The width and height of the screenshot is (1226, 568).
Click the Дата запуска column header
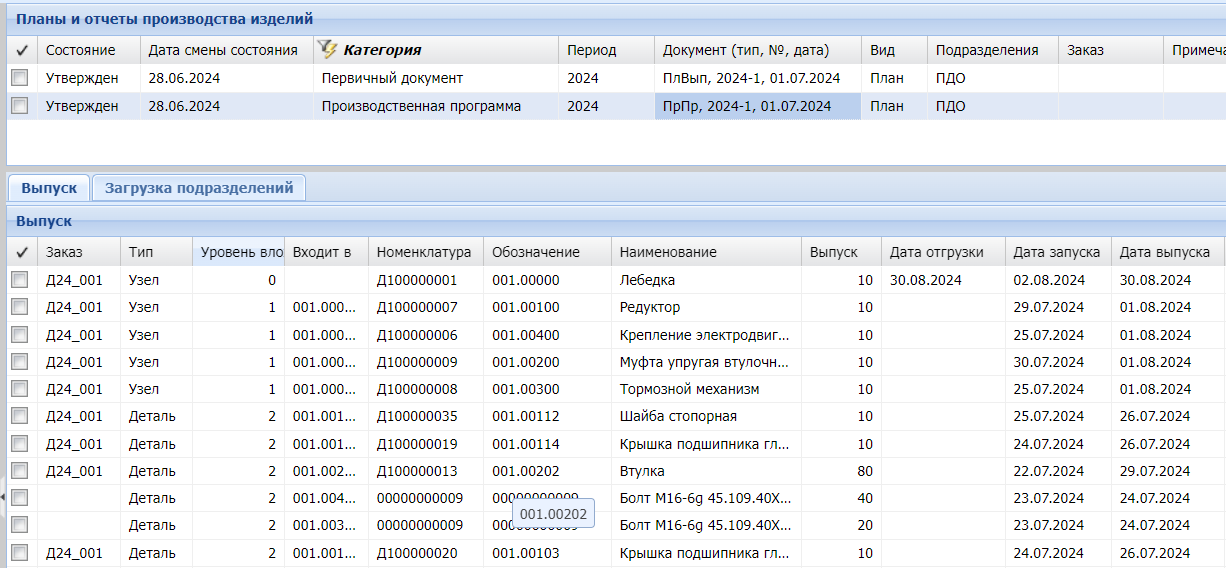(1056, 252)
